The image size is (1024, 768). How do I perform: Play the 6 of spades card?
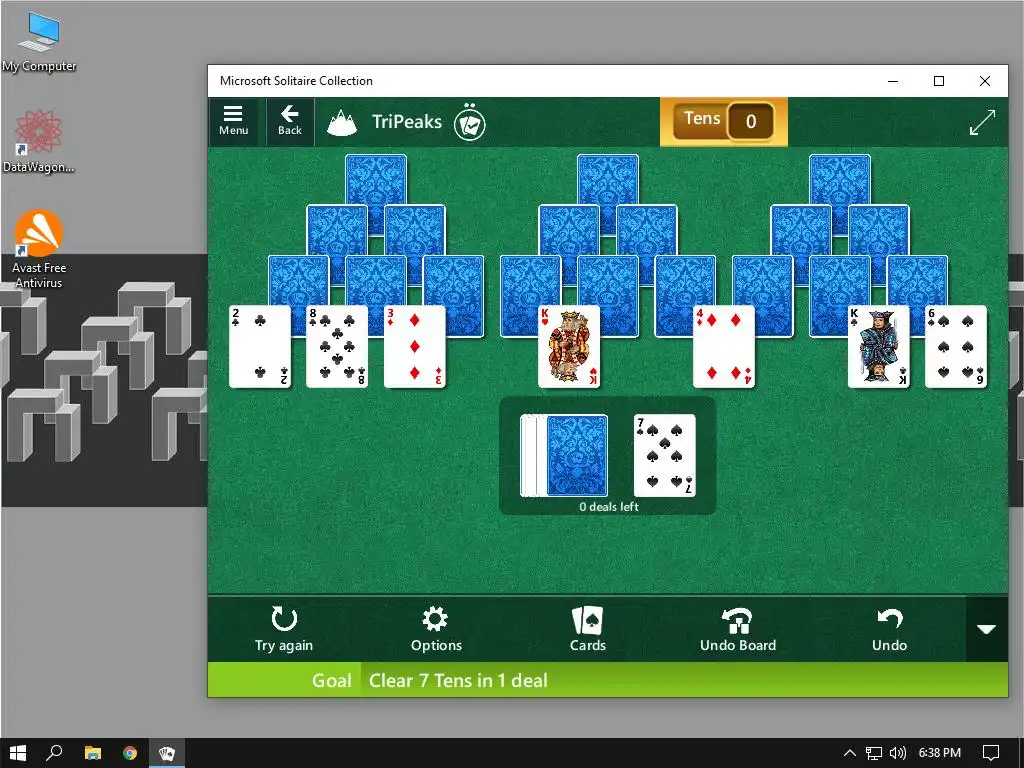pos(955,347)
